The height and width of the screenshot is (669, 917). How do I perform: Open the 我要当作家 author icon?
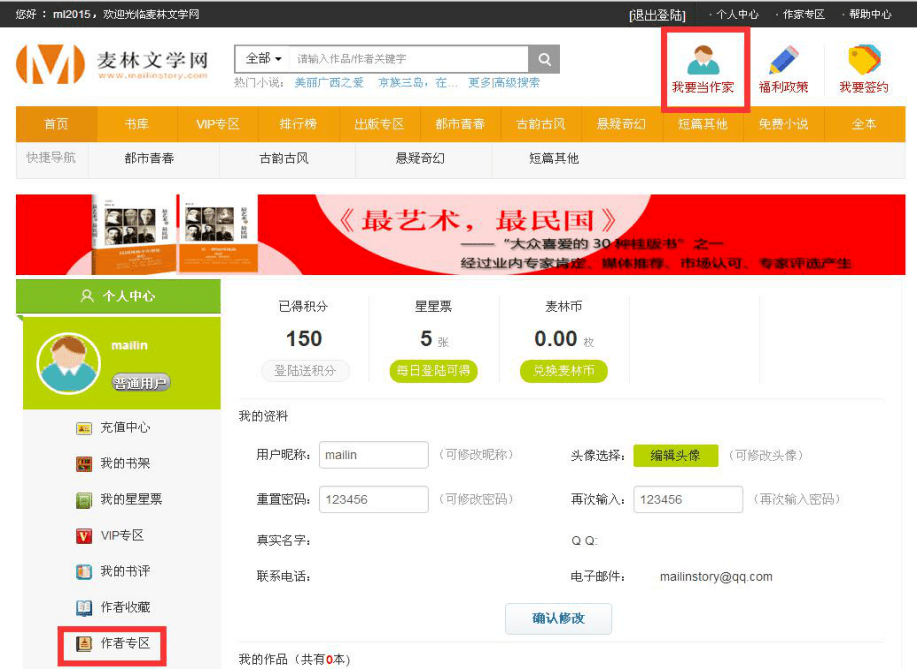point(703,62)
